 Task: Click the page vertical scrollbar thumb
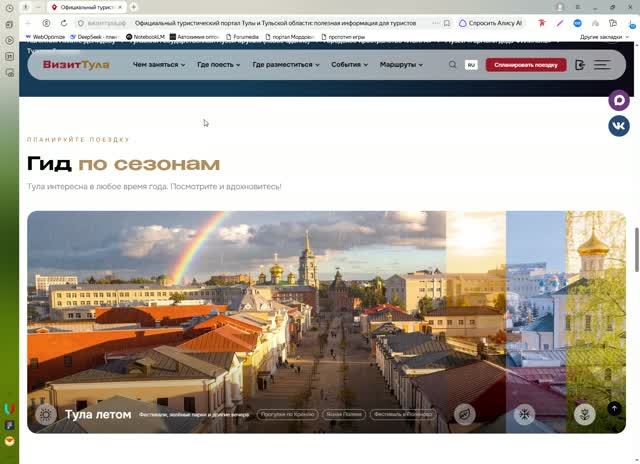pyautogui.click(x=636, y=249)
